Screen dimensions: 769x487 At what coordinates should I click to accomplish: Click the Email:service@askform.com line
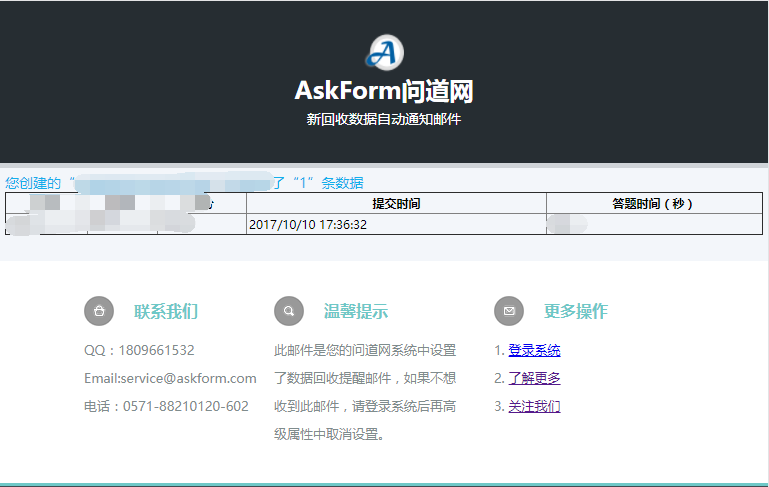[170, 378]
